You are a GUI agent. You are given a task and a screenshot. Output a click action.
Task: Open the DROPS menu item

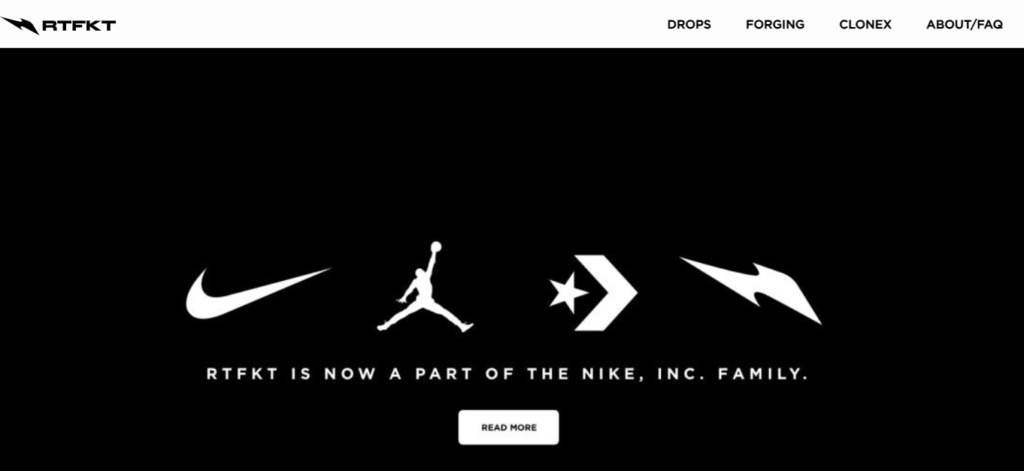click(689, 25)
